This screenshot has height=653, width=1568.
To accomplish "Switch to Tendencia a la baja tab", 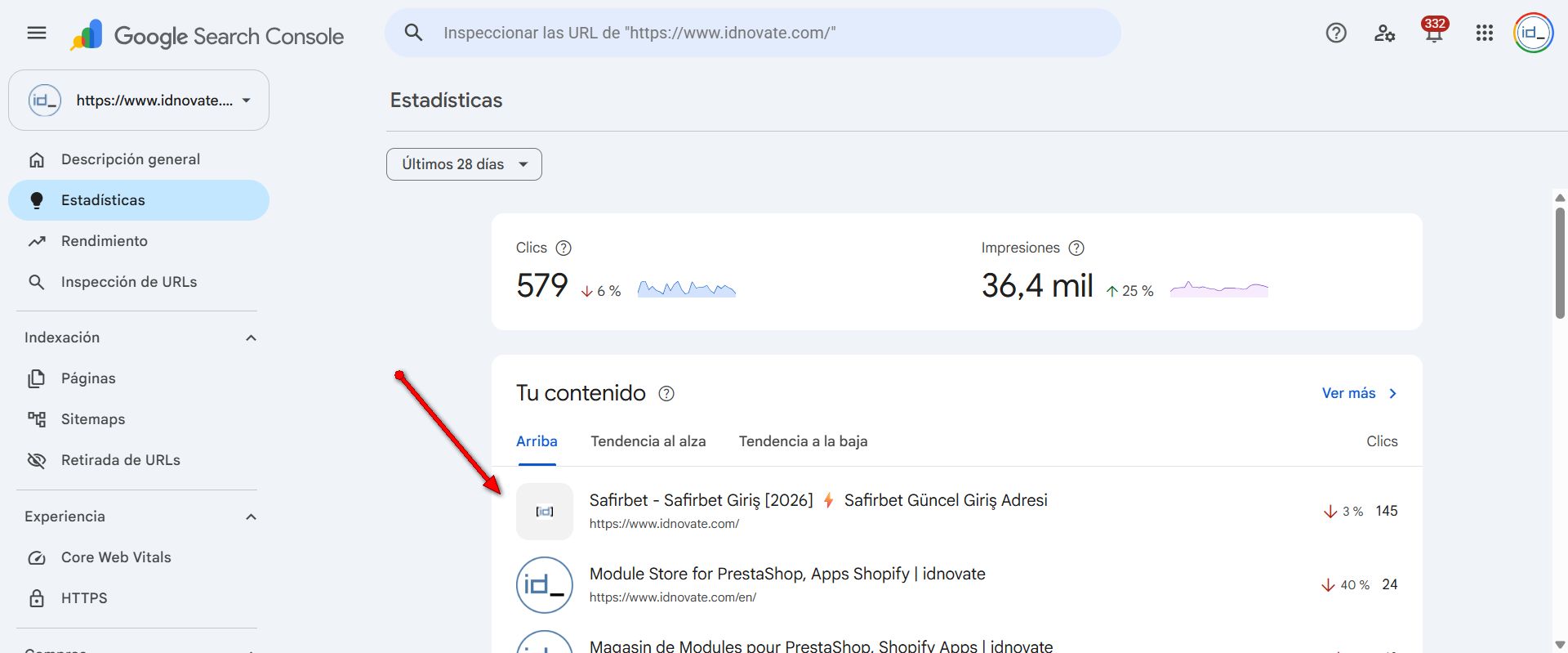I will coord(804,442).
